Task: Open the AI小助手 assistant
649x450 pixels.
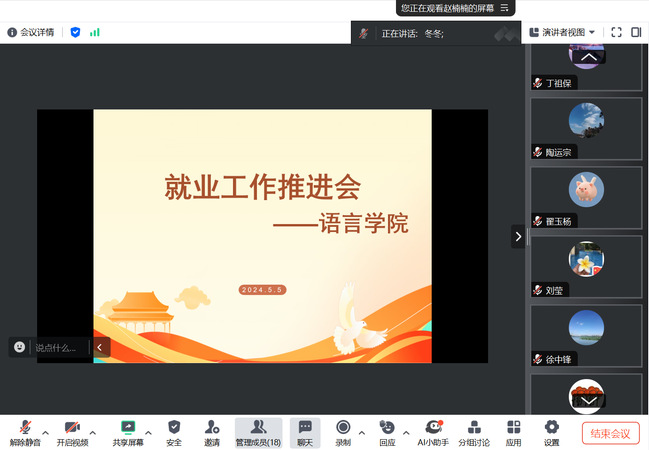Action: pos(434,428)
